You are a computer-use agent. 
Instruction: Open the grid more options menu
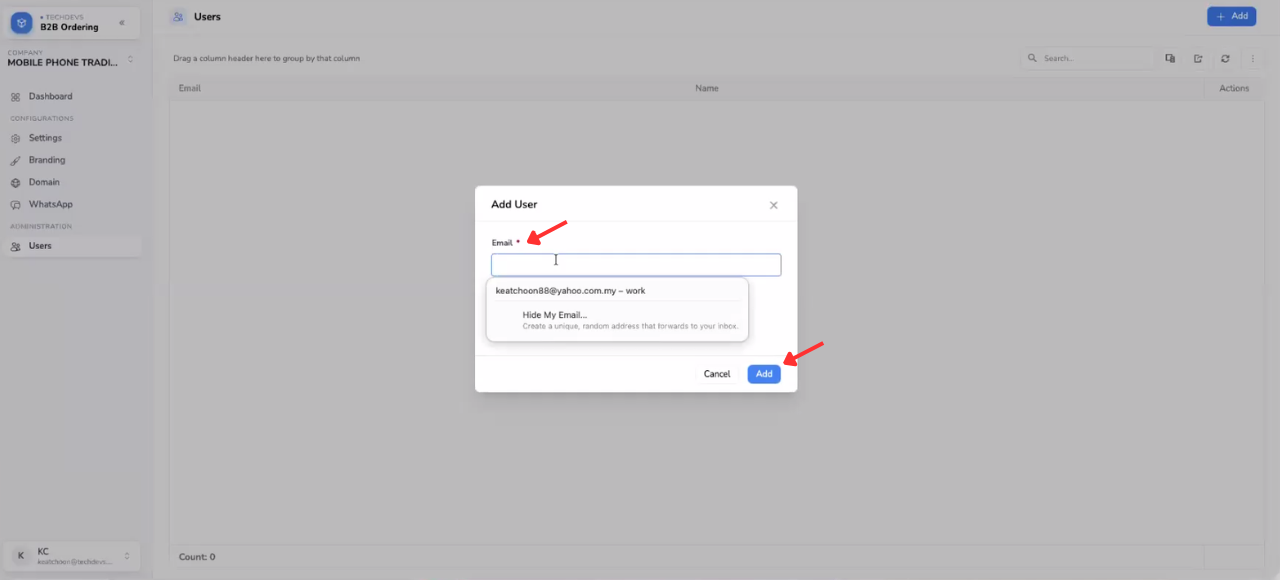tap(1252, 58)
